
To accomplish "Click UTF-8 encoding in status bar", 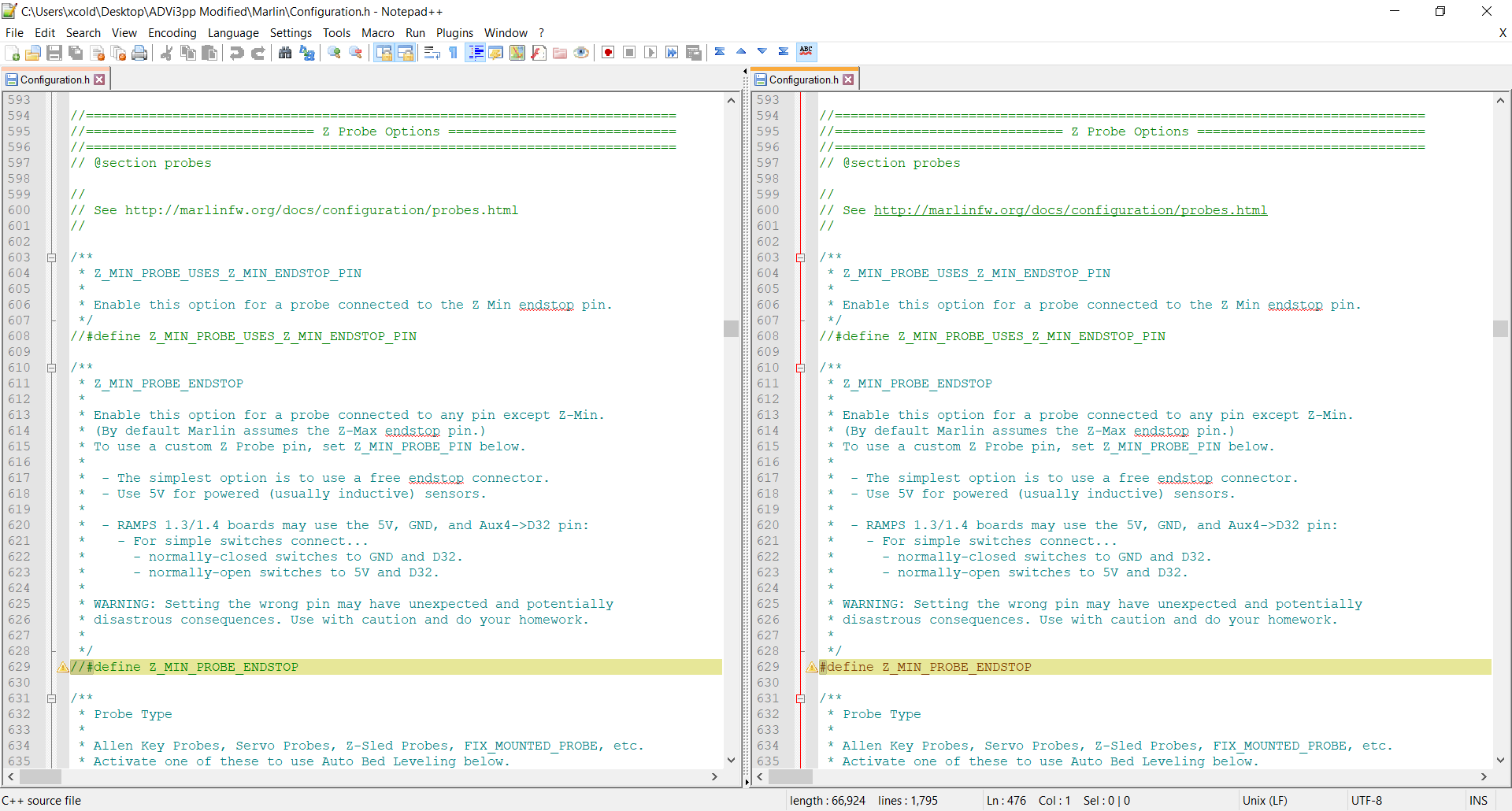I will point(1366,800).
